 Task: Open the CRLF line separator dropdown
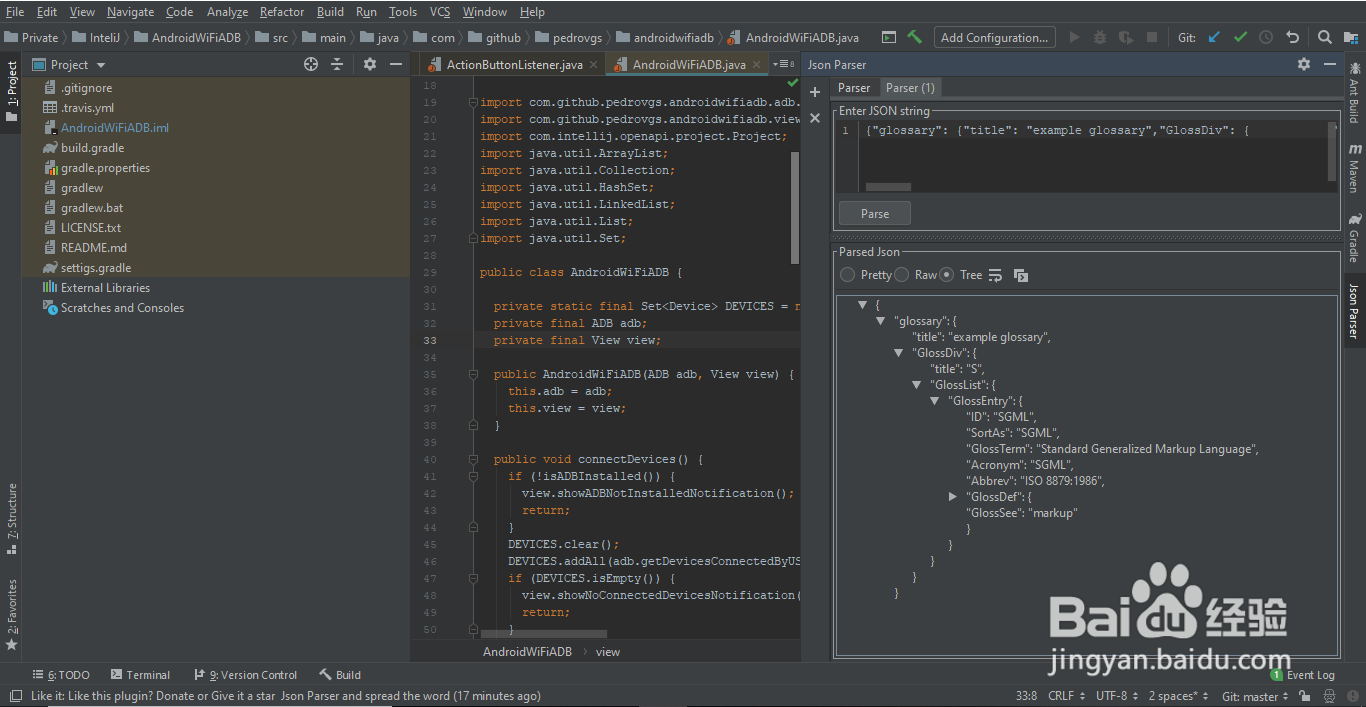(x=1066, y=696)
